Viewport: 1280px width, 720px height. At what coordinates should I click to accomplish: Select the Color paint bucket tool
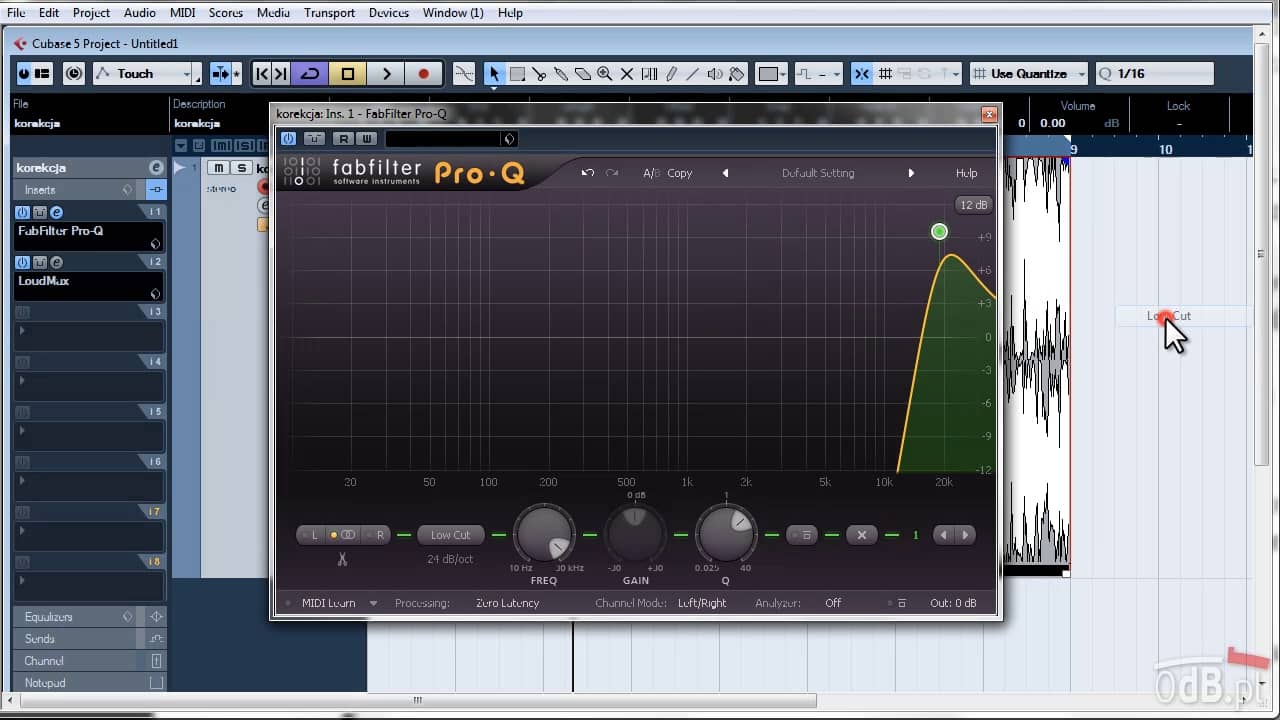[737, 74]
